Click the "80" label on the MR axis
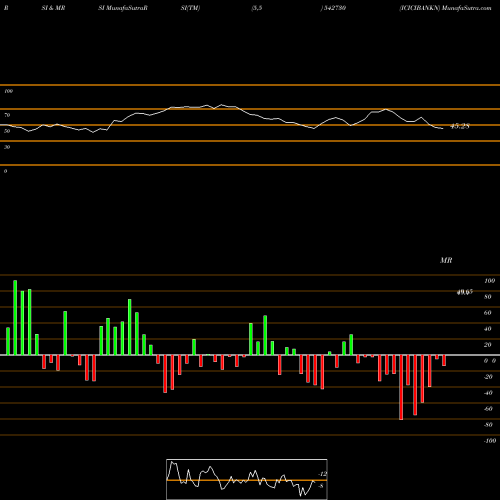The width and height of the screenshot is (500, 500). (488, 297)
